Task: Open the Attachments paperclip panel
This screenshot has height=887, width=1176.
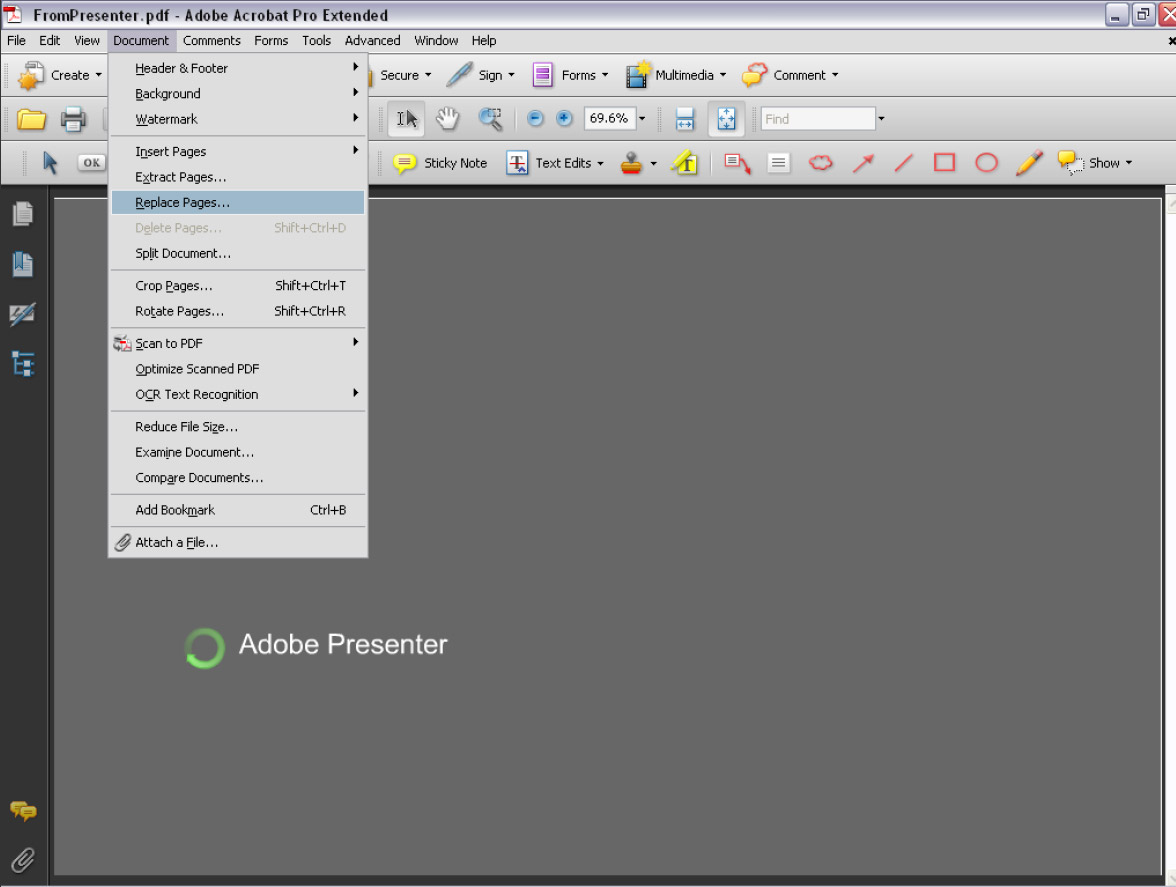Action: click(x=22, y=859)
